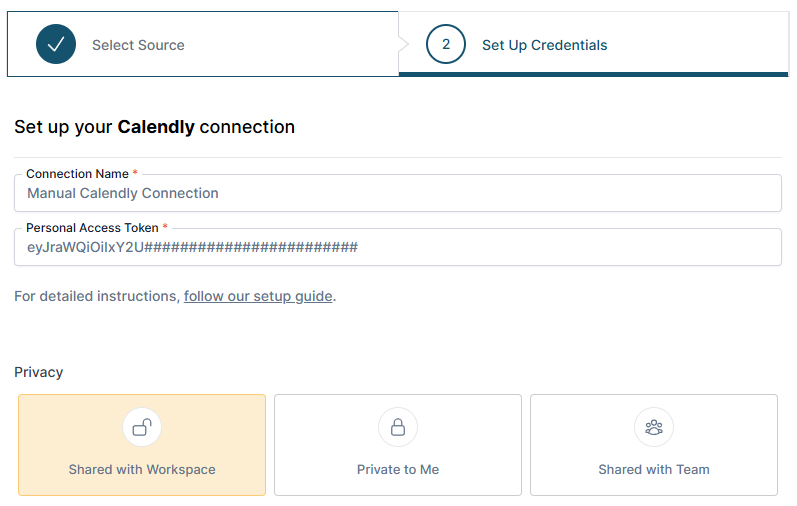Click the chevron arrow between wizard steps
This screenshot has width=797, height=506.
[404, 44]
